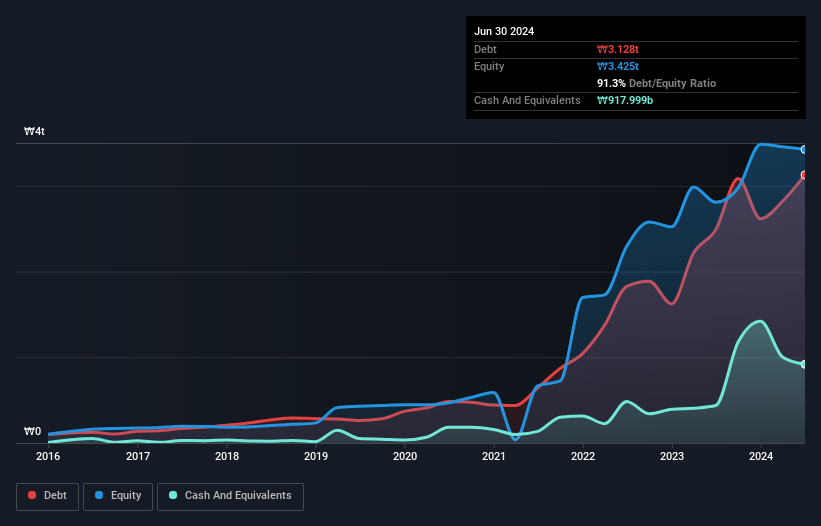Select the red Debt endpoint marker
Image resolution: width=821 pixels, height=526 pixels.
coord(804,175)
